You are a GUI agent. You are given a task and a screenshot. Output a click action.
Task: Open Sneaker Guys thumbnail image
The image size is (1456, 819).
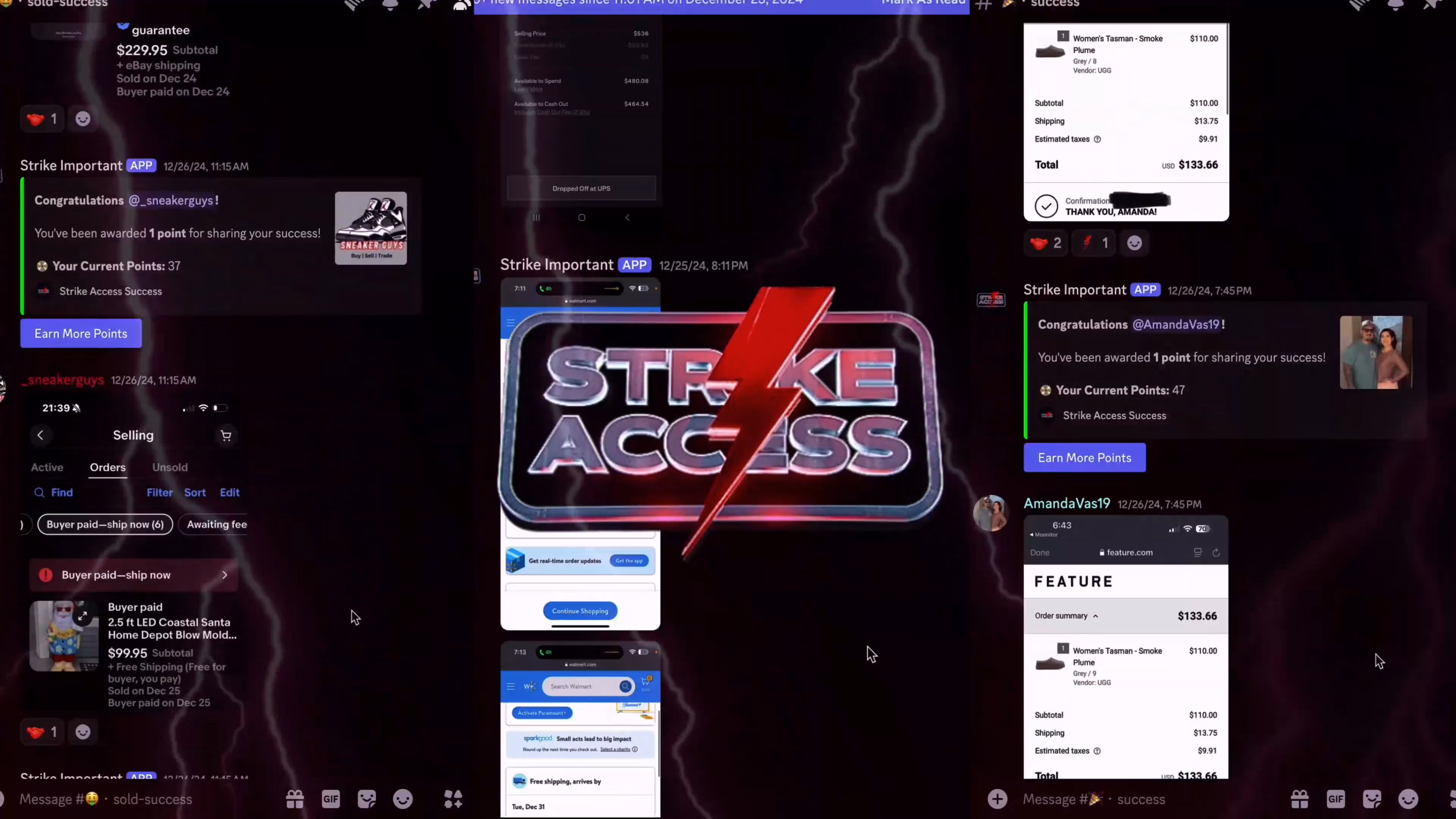tap(370, 228)
